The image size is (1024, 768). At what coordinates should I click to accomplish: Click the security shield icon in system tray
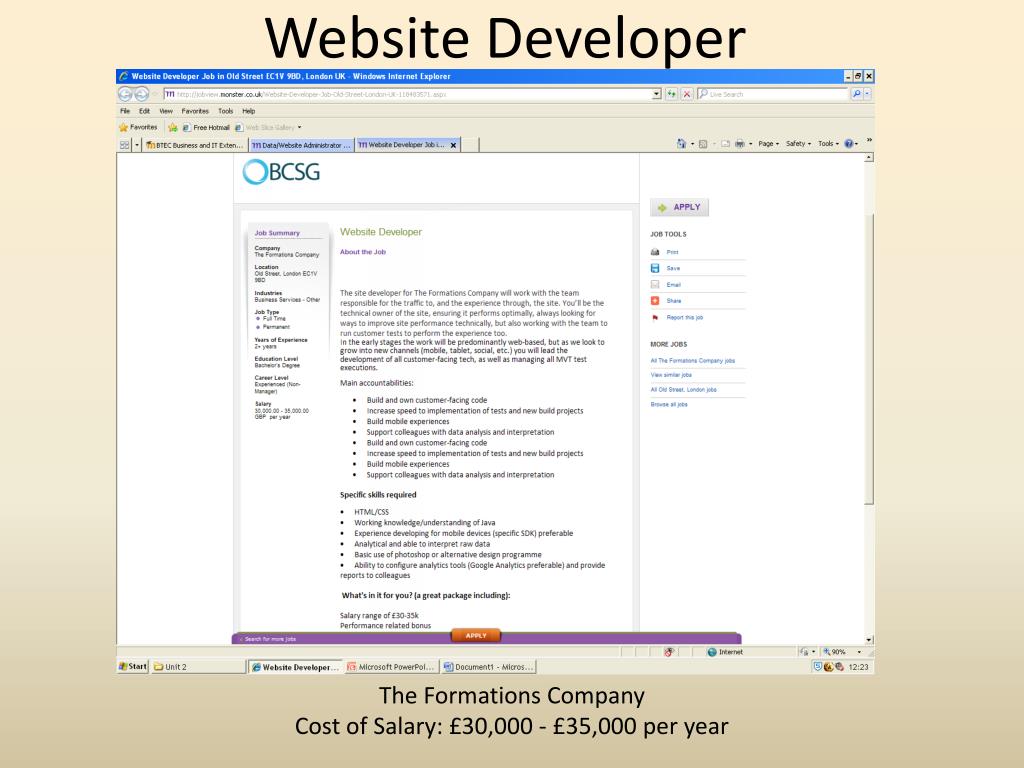[x=817, y=667]
